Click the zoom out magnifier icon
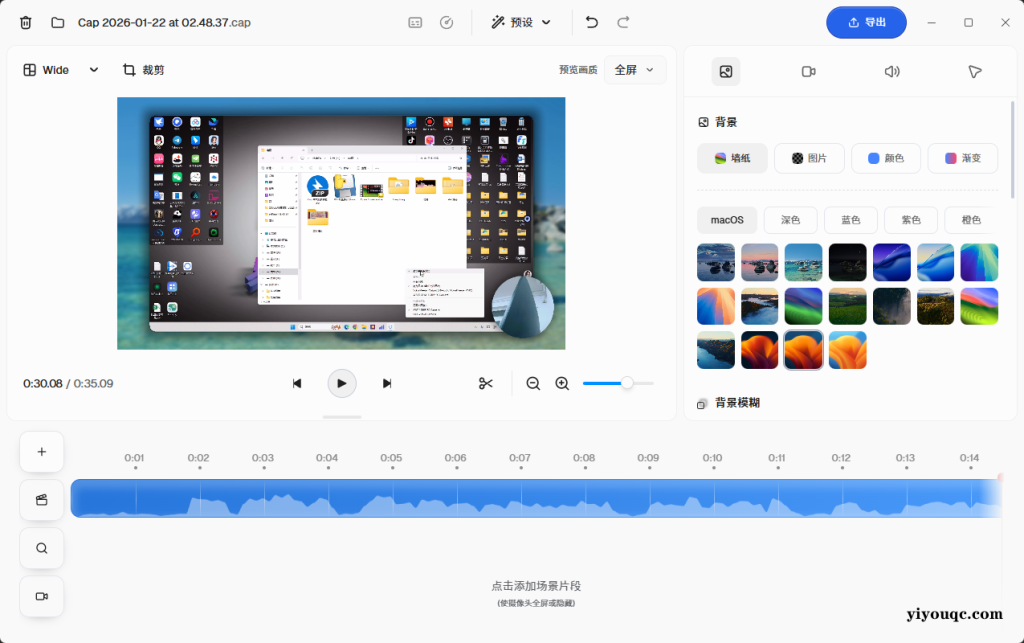This screenshot has width=1024, height=643. coord(533,383)
